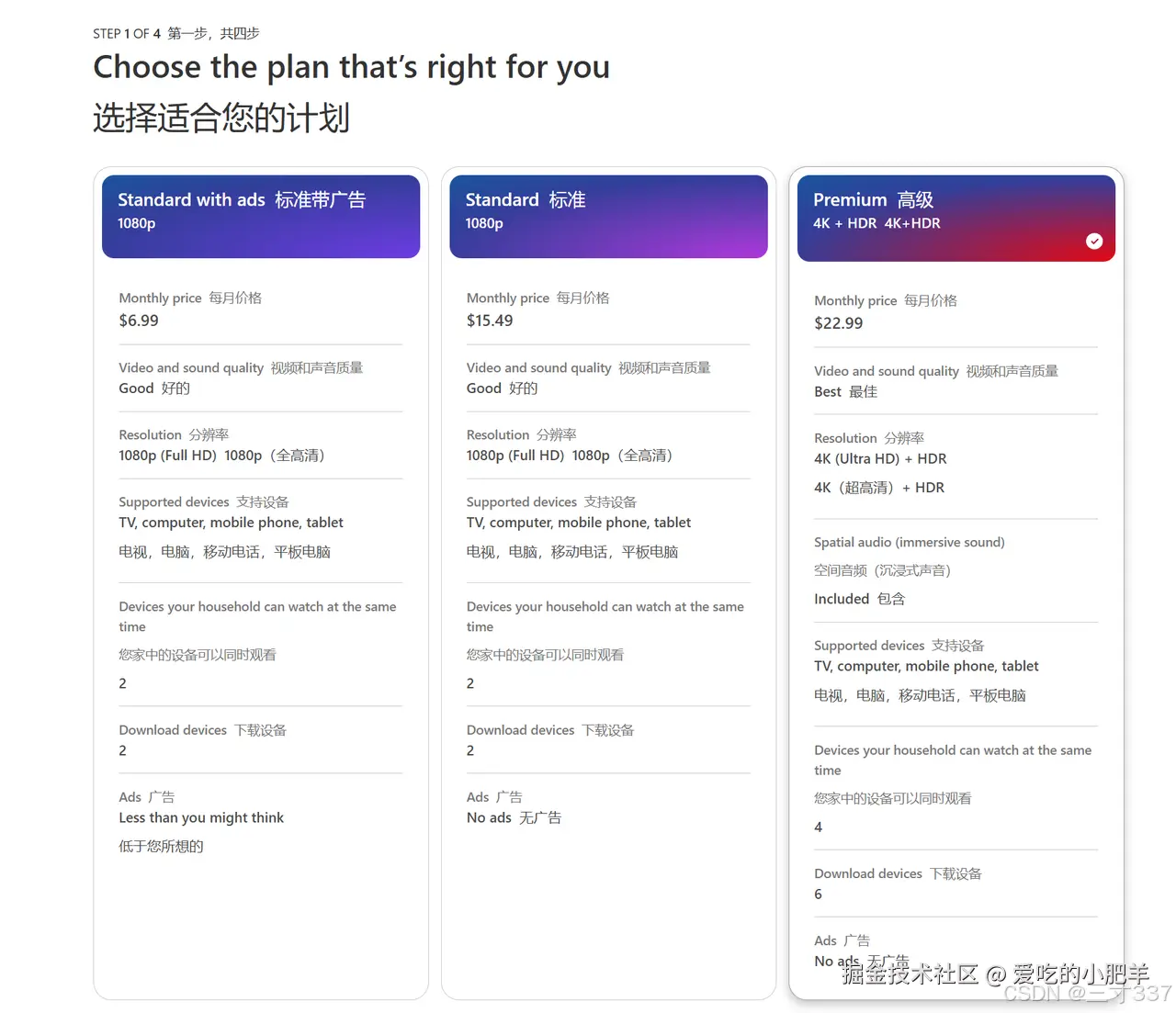This screenshot has height=1013, width=1176.
Task: Click 'Included' under Spatial audio in Premium
Action: tap(842, 599)
